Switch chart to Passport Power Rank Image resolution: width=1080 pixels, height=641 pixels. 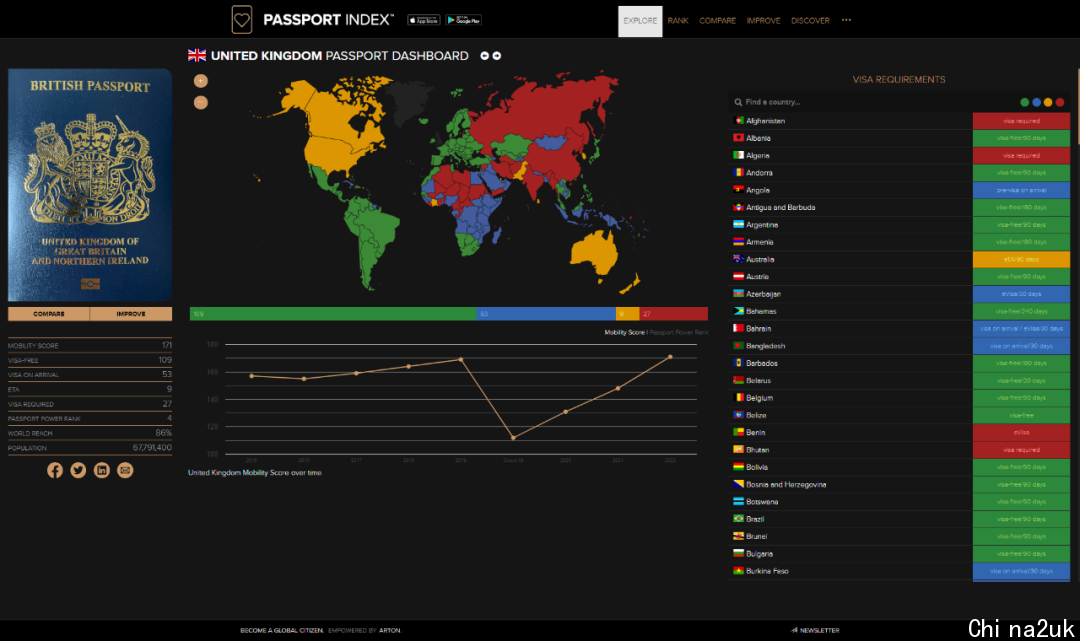(x=678, y=333)
